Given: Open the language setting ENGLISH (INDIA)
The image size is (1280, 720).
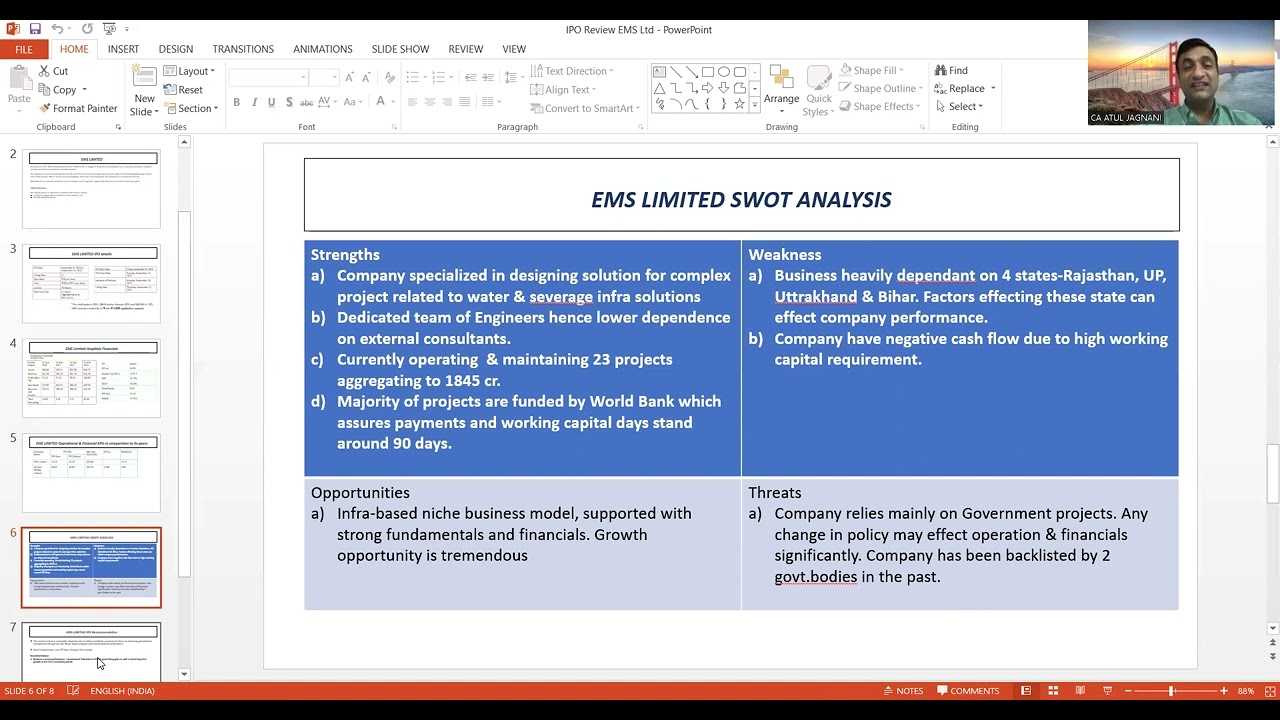Looking at the screenshot, I should point(122,691).
